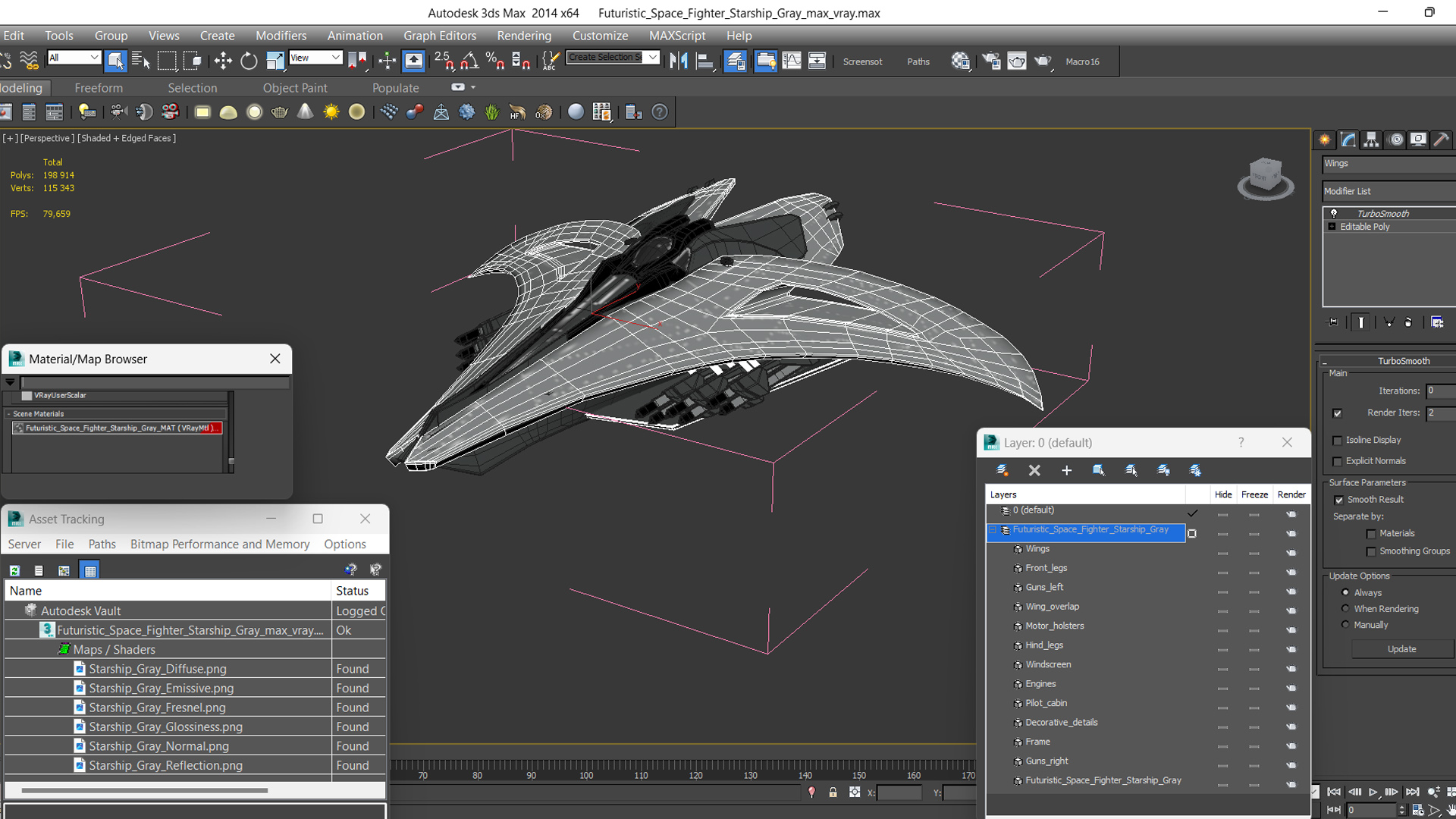Delete layer using X icon in Layer dialog

click(x=1034, y=470)
